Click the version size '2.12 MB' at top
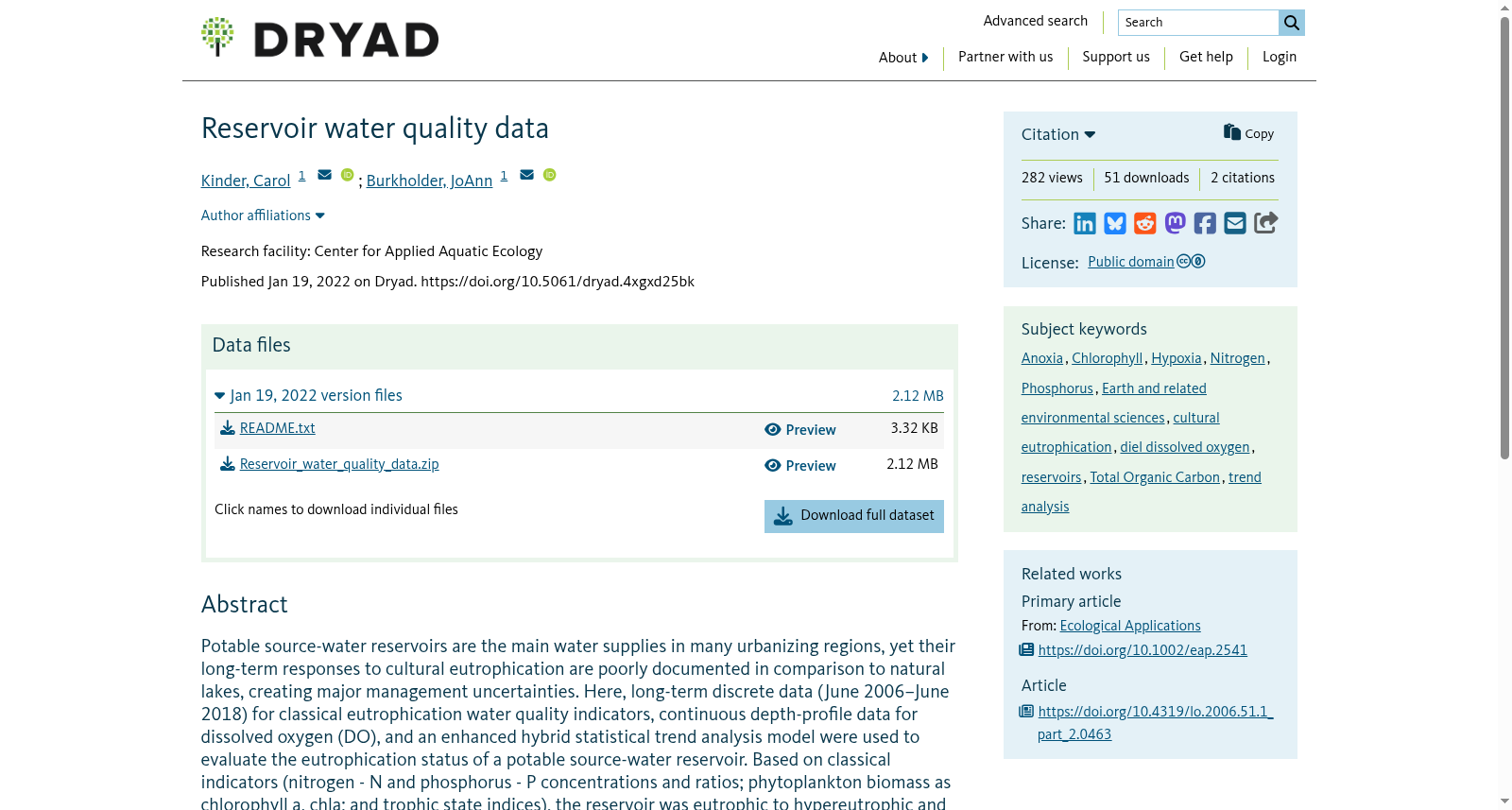This screenshot has width=1512, height=810. point(918,396)
